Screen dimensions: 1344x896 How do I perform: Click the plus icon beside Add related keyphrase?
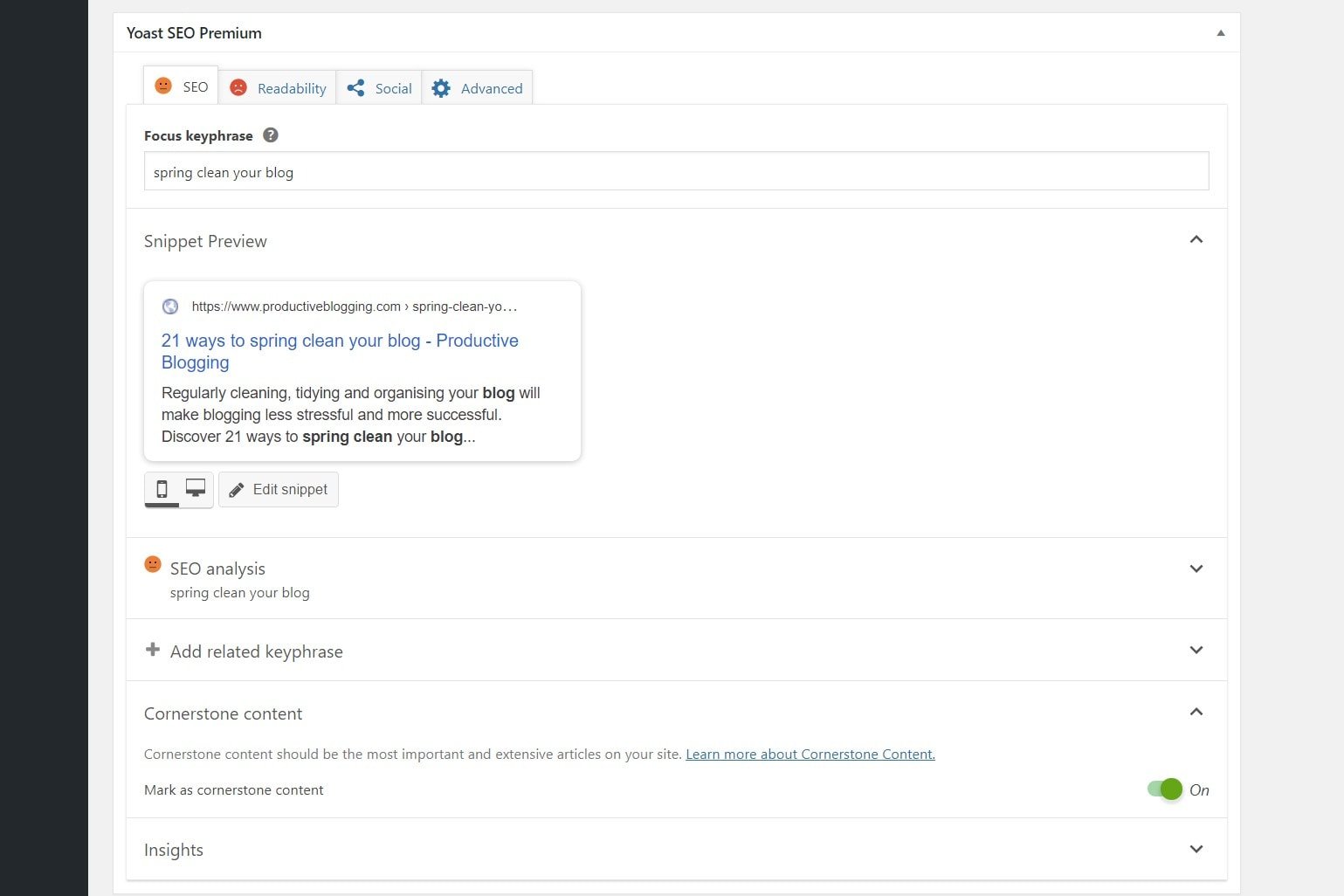(x=153, y=650)
